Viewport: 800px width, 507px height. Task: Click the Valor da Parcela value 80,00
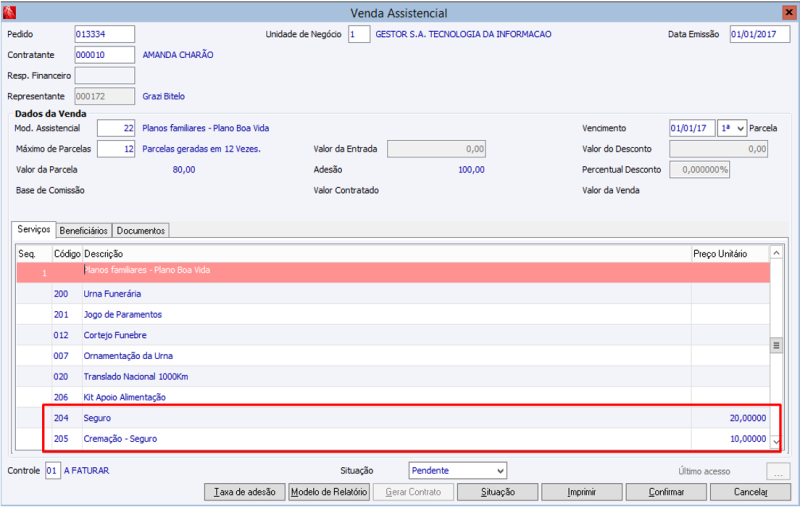coord(184,169)
